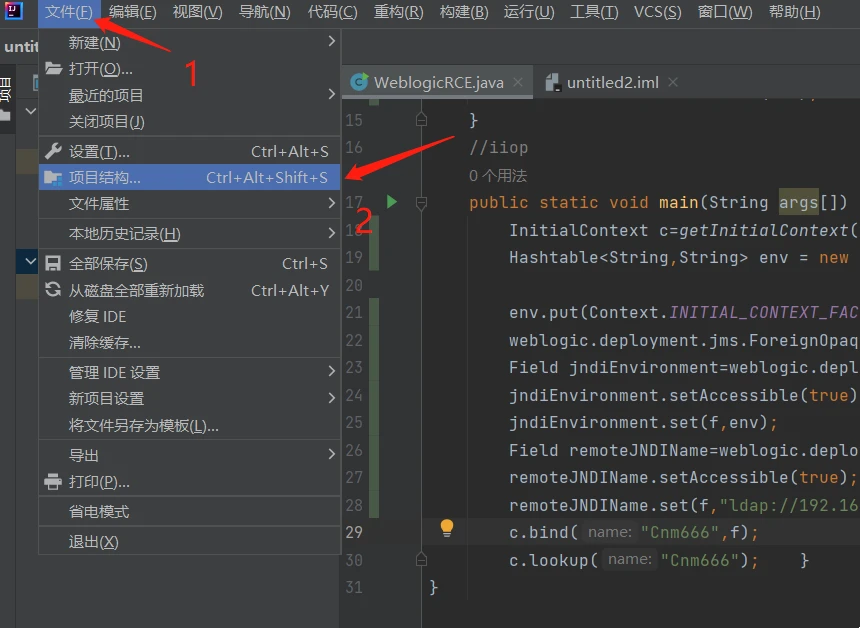Screen dimensions: 860x628
Task: Open the 导航(N) menu
Action: [x=265, y=12]
